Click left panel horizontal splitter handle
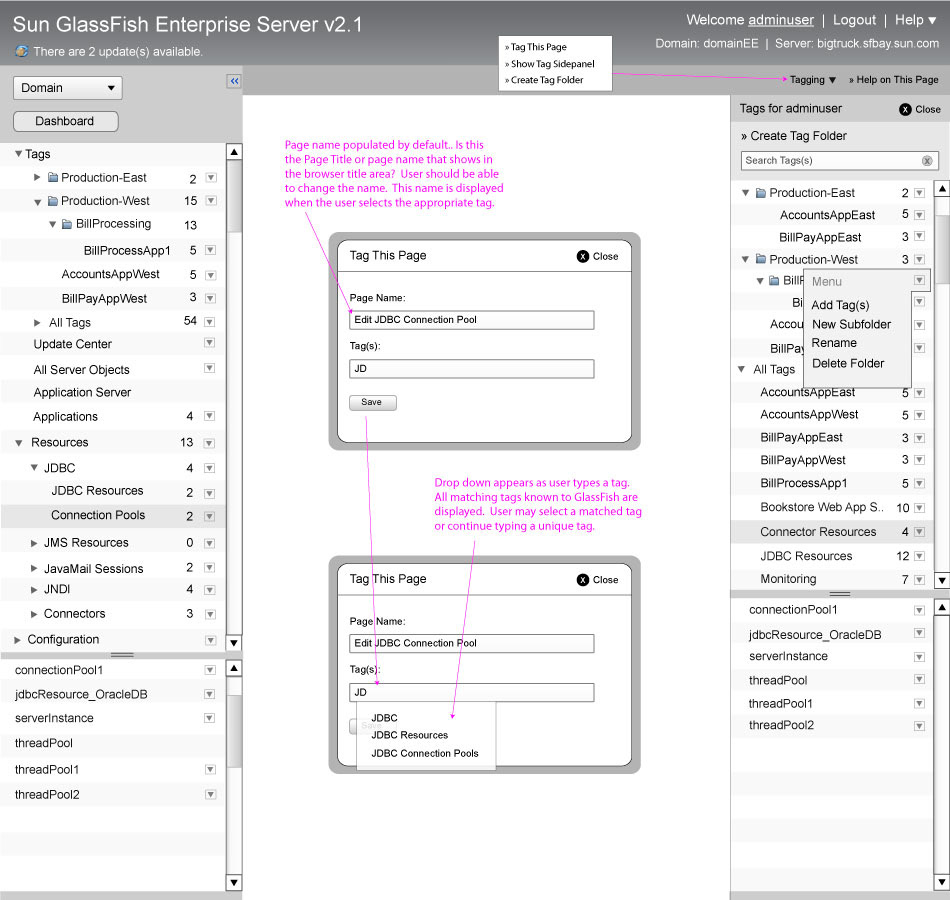The height and width of the screenshot is (900, 950). (x=122, y=655)
